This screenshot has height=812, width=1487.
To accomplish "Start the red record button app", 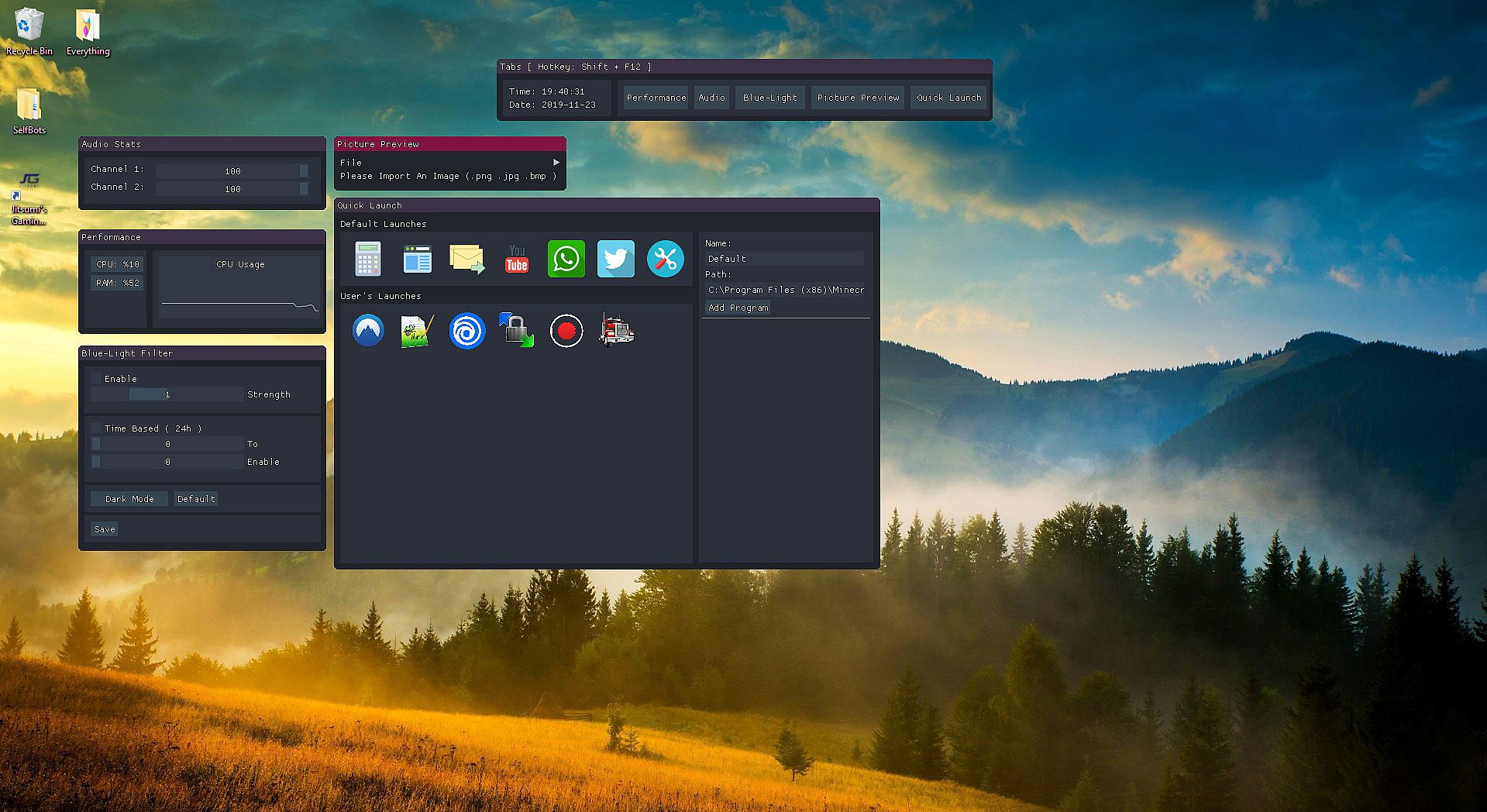I will (x=566, y=331).
